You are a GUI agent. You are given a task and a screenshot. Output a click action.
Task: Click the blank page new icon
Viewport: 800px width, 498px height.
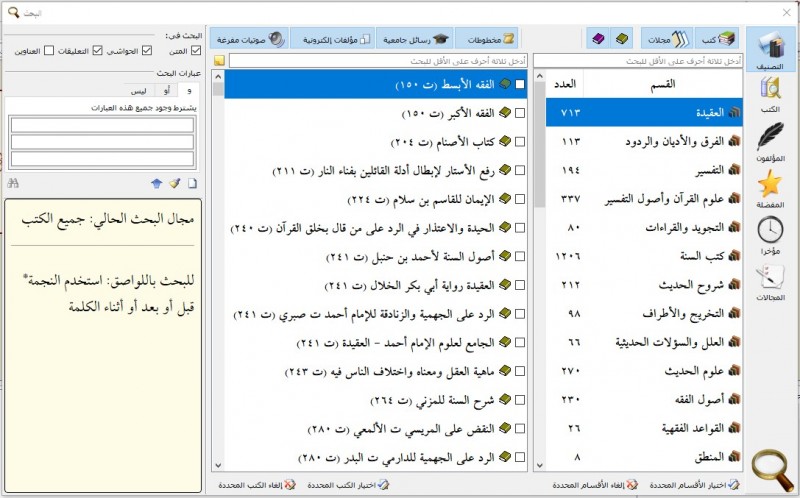192,183
